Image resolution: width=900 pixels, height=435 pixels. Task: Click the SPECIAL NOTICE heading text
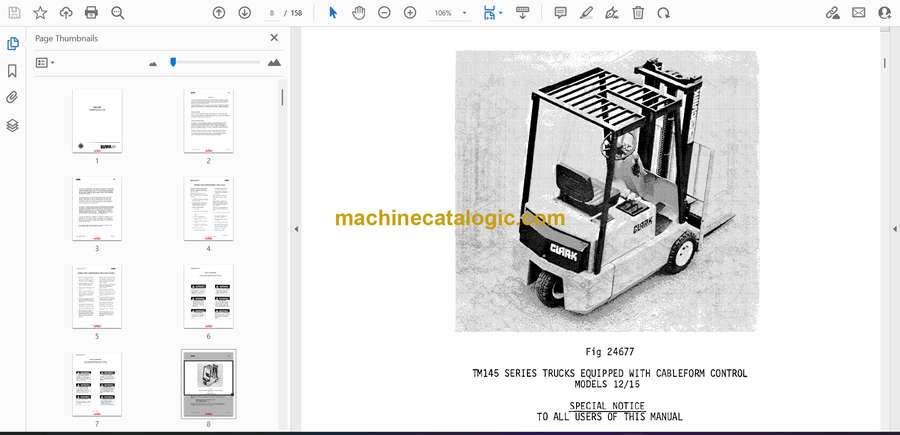[607, 406]
